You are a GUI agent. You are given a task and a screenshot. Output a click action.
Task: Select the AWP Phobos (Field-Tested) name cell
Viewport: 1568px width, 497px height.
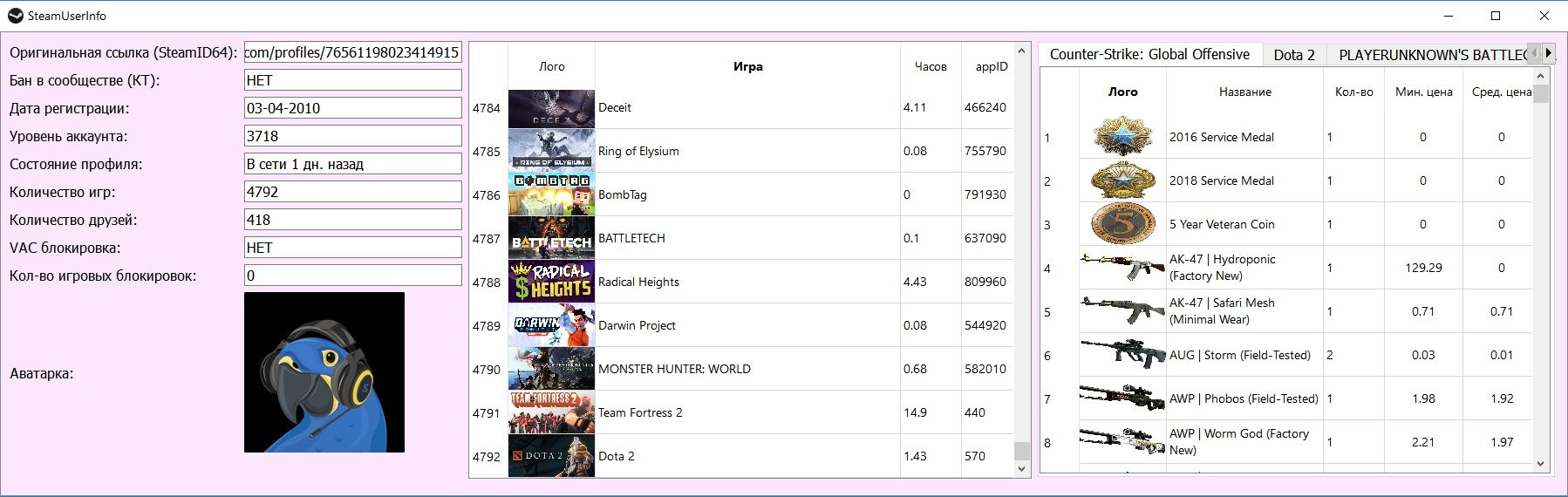[1244, 398]
